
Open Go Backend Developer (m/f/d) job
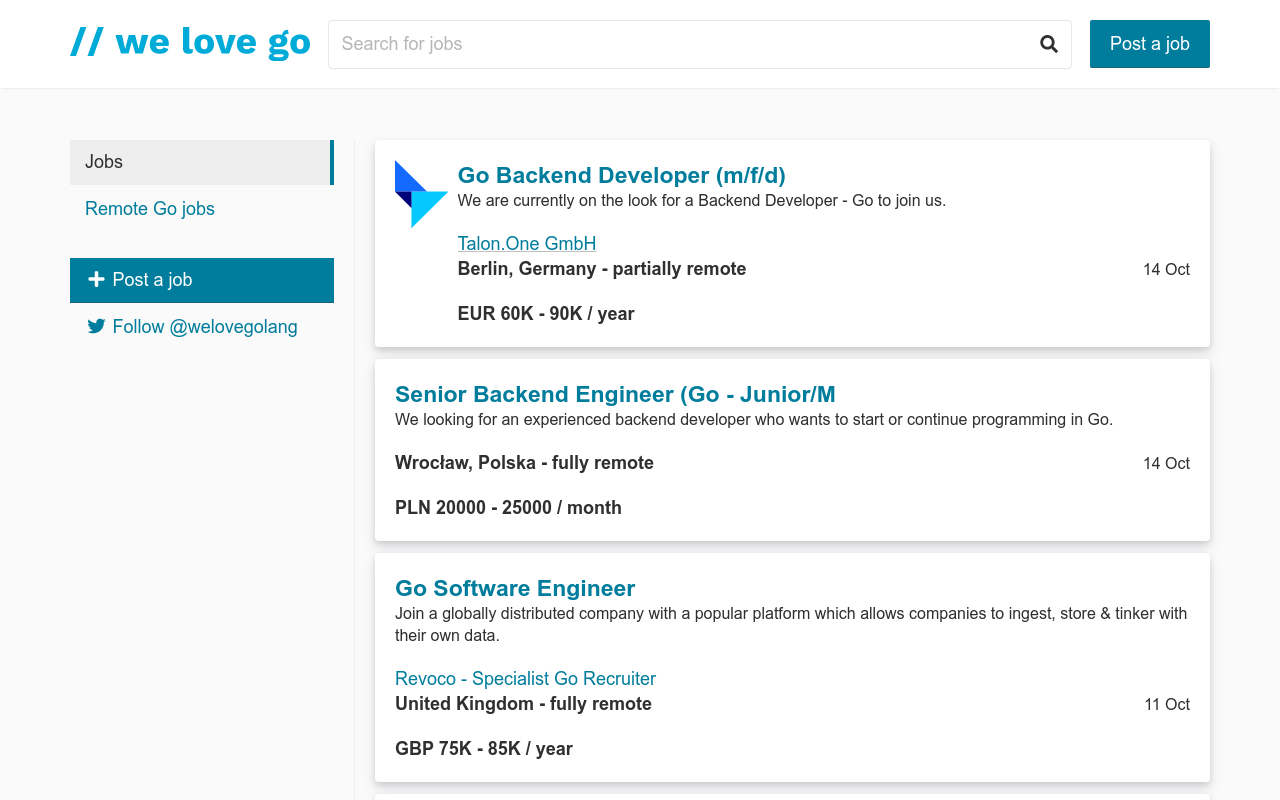point(621,176)
